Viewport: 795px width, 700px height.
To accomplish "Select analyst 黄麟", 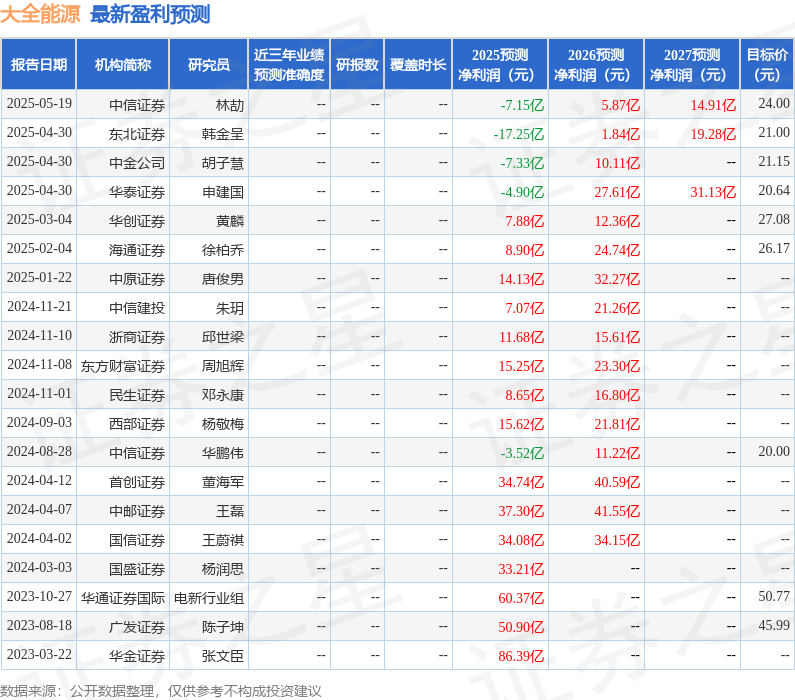I will point(230,221).
